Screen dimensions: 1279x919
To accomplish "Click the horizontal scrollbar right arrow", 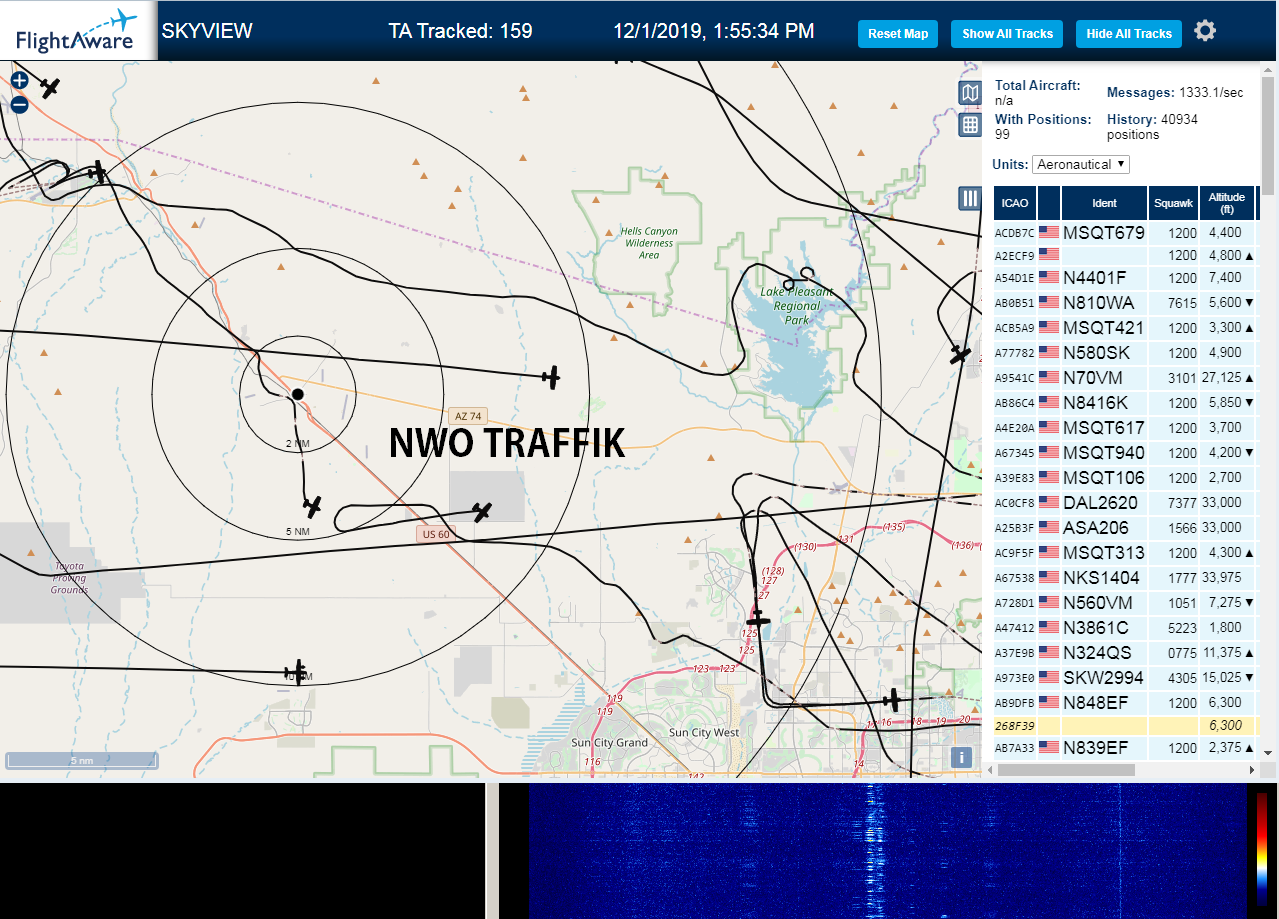I will click(1251, 770).
